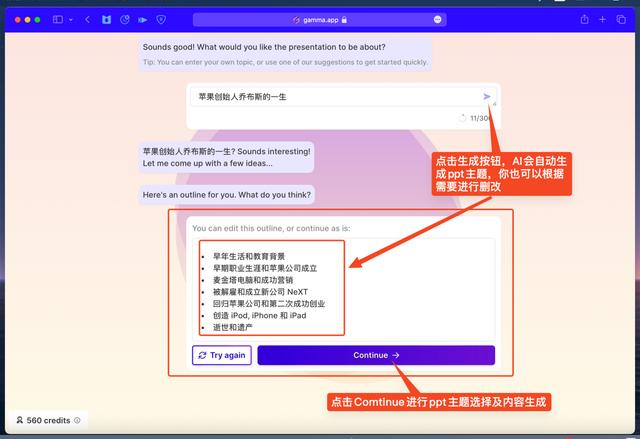
Task: Click the outline line 回归苹果公司和第二次成功创业
Action: (x=269, y=304)
